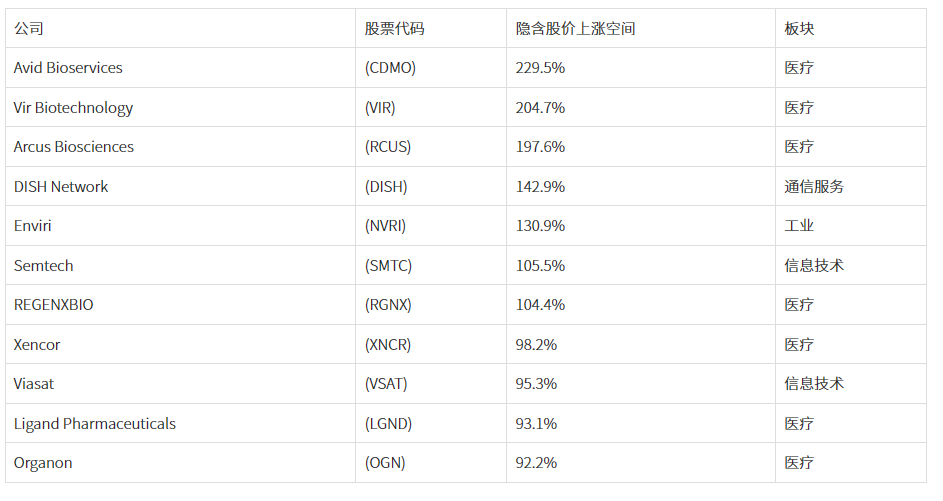The image size is (943, 501).
Task: Select the (OGN) ticker for Organon
Action: coord(385,463)
